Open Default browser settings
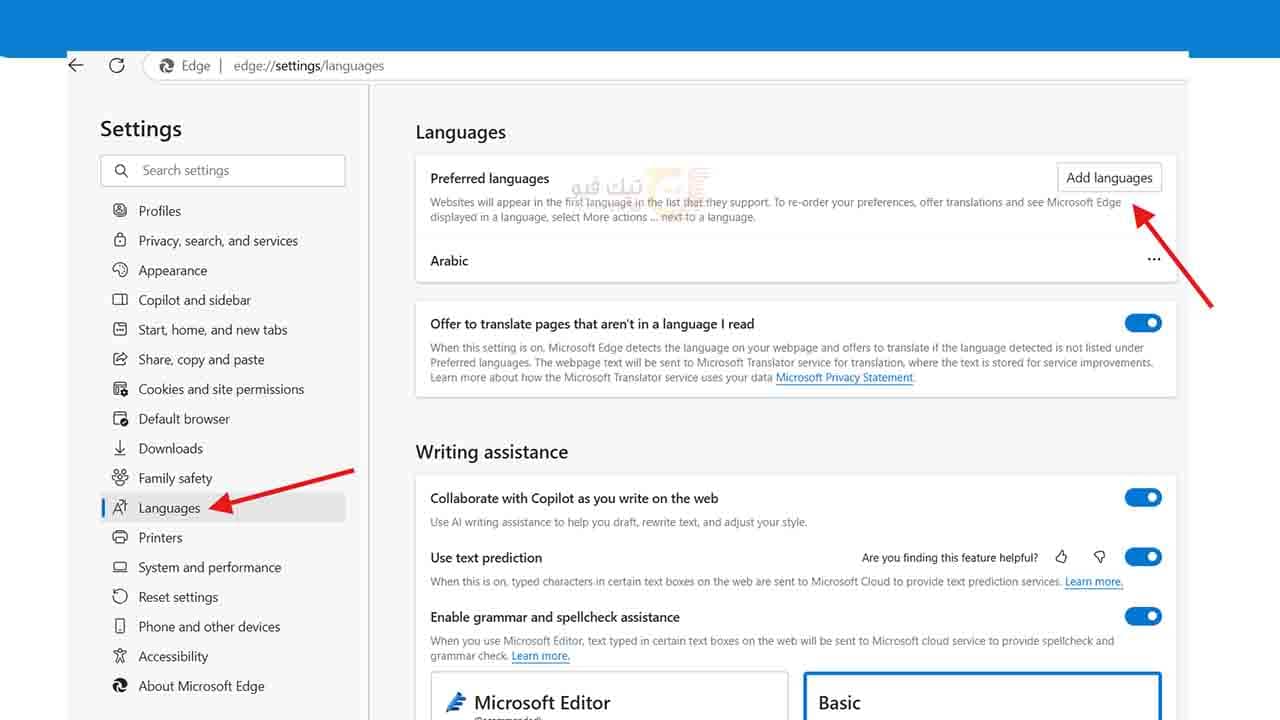 (184, 419)
